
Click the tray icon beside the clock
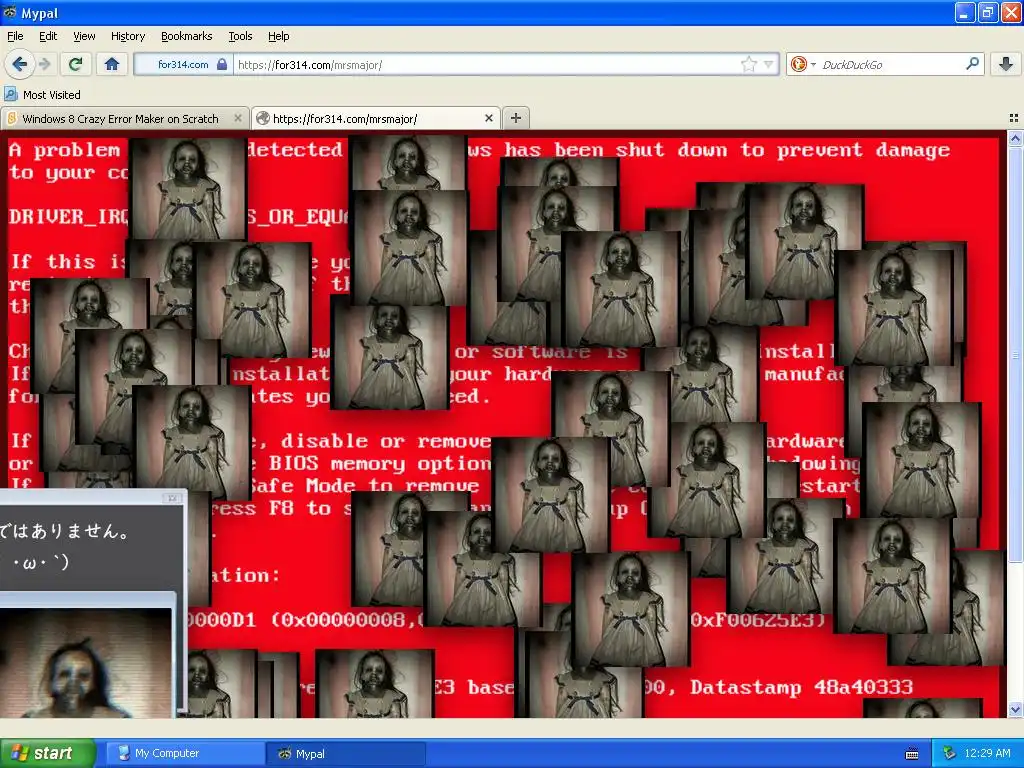(949, 753)
